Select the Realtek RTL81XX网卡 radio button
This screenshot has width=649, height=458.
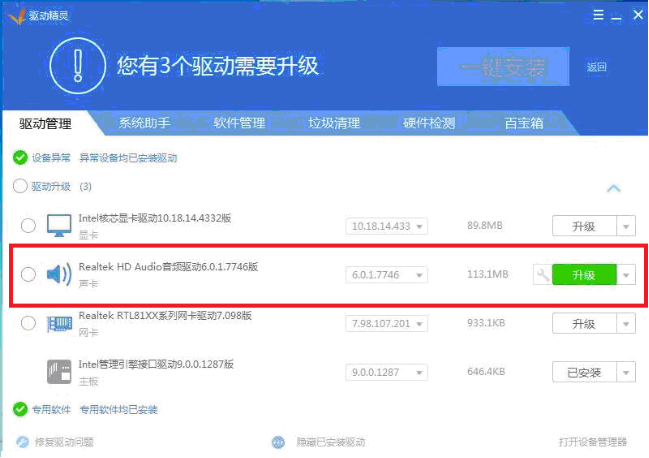point(28,323)
